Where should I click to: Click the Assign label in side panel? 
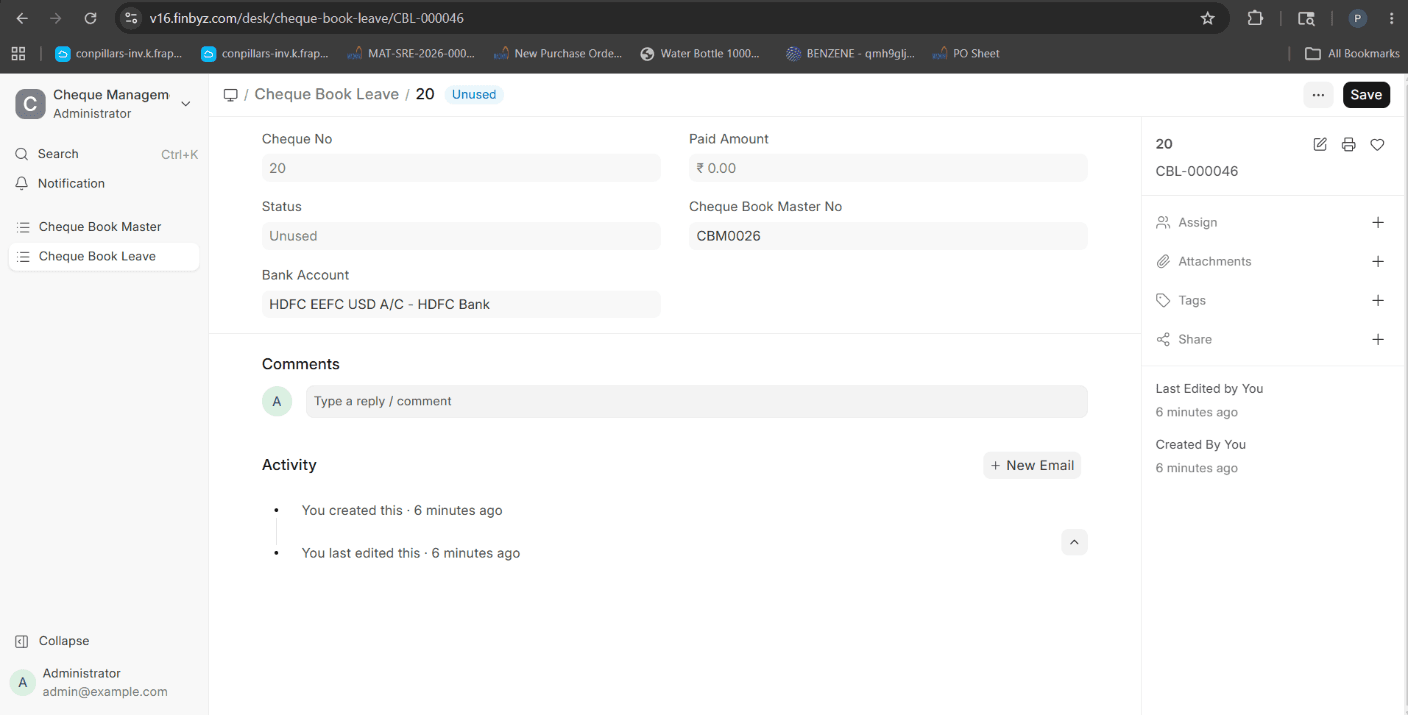[x=1198, y=222]
